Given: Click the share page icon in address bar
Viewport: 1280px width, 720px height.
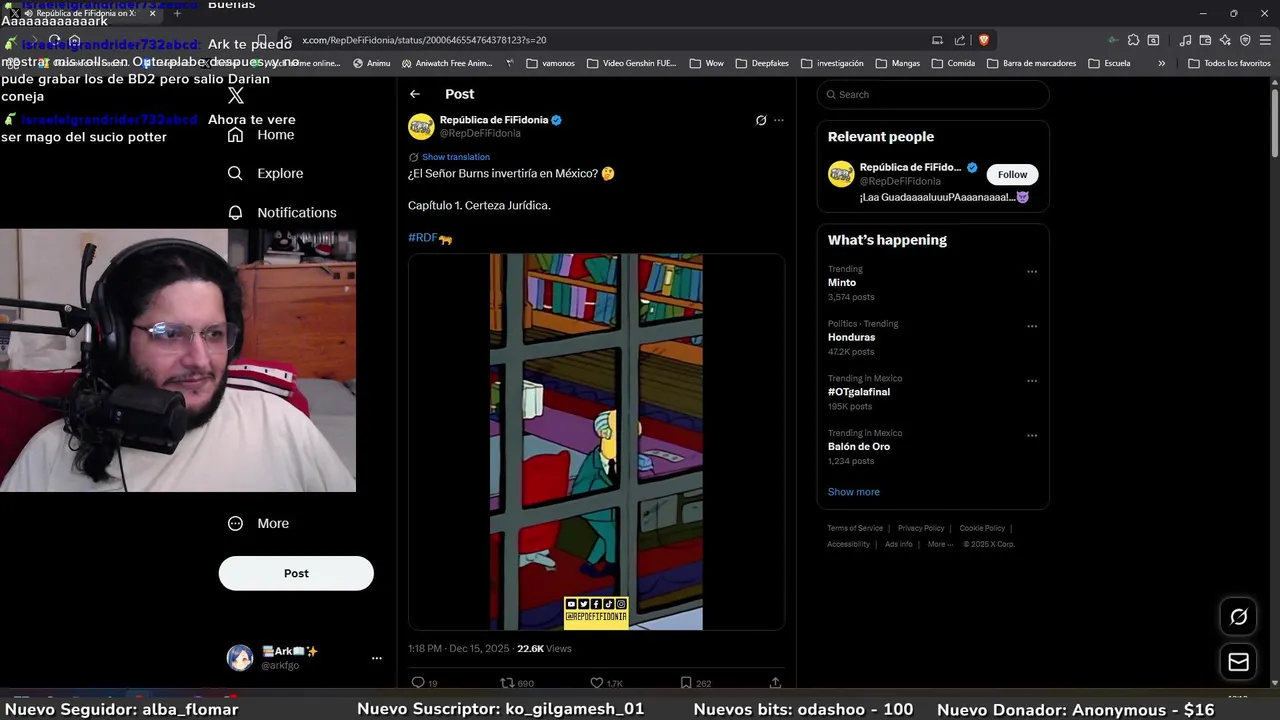Looking at the screenshot, I should (960, 40).
